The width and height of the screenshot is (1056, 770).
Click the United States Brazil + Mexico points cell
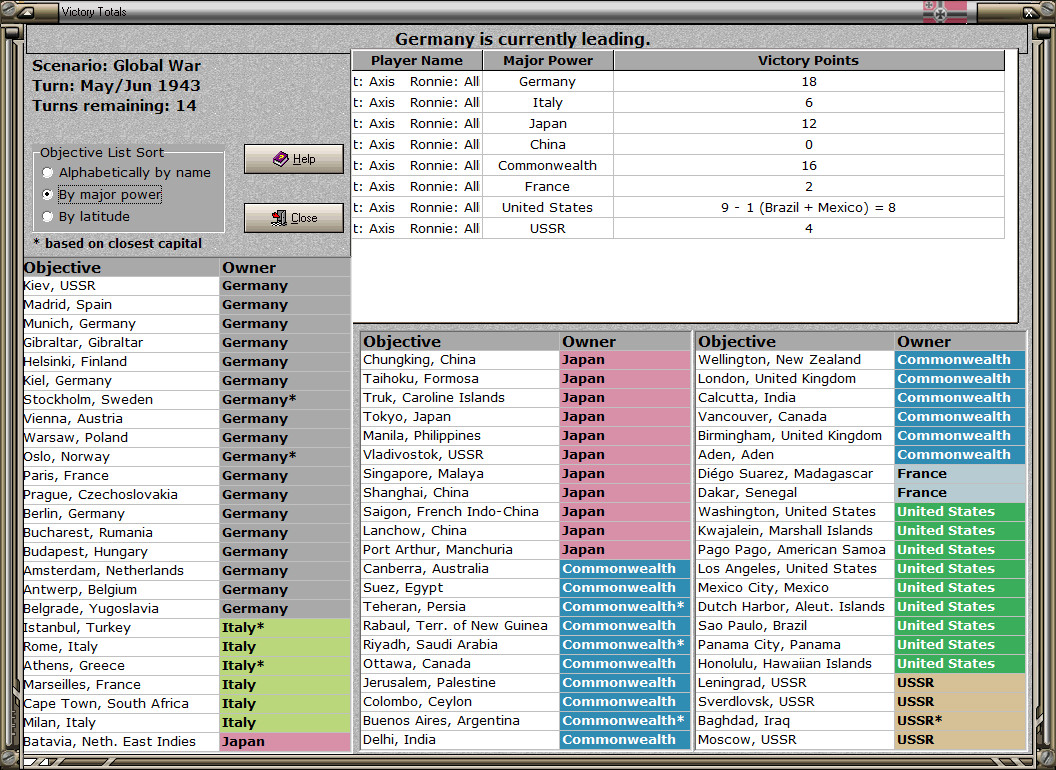click(x=809, y=207)
